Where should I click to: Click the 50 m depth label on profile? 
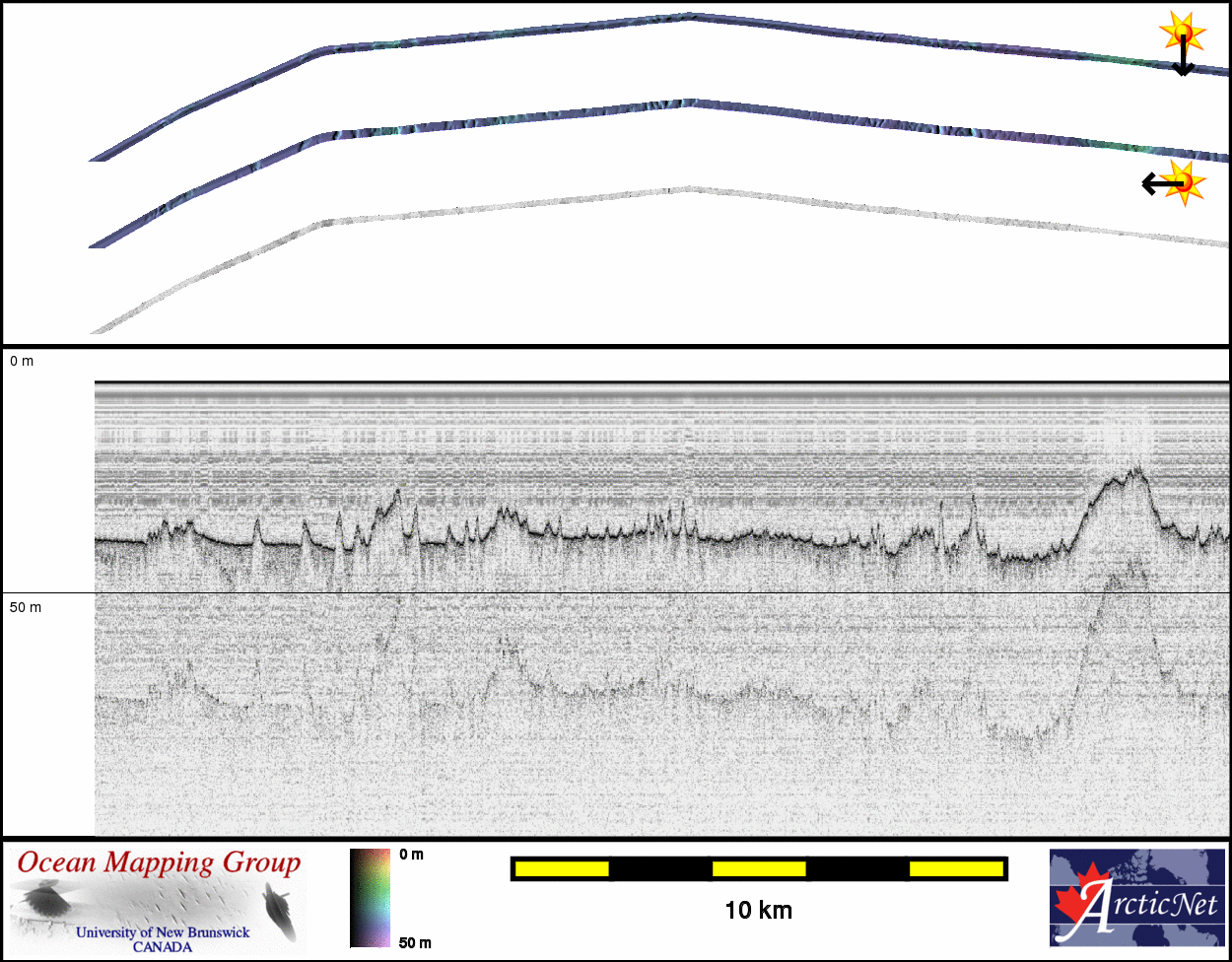26,607
